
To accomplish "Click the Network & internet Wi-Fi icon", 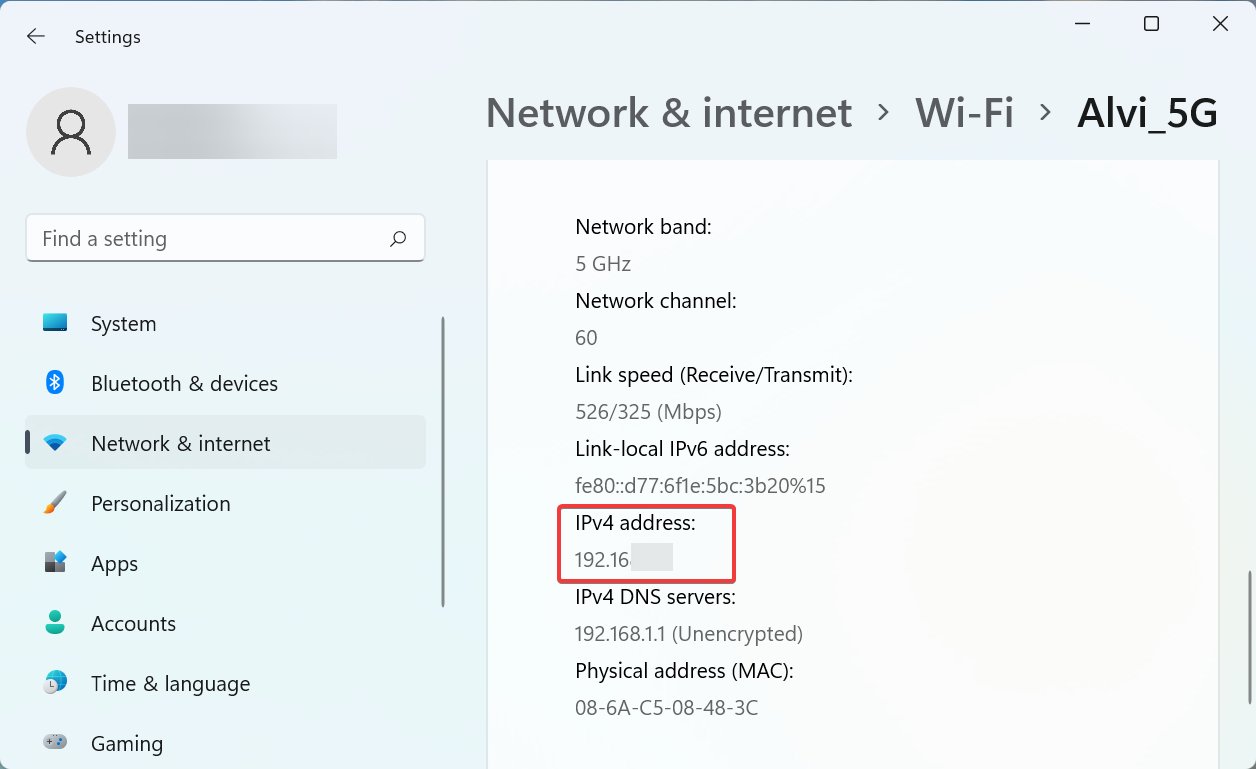I will pos(55,443).
